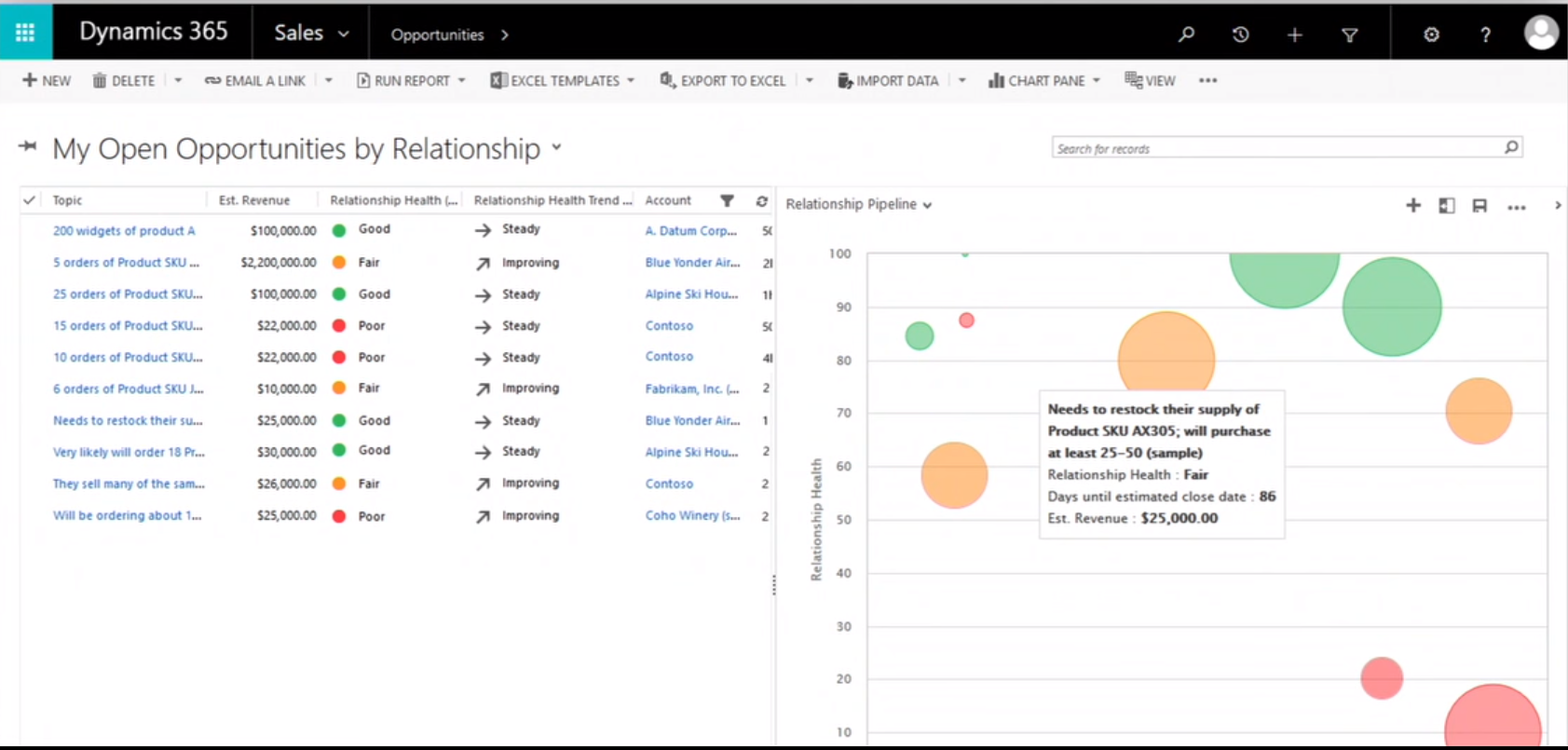Open recently viewed history icon
This screenshot has height=750, width=1568.
tap(1240, 34)
